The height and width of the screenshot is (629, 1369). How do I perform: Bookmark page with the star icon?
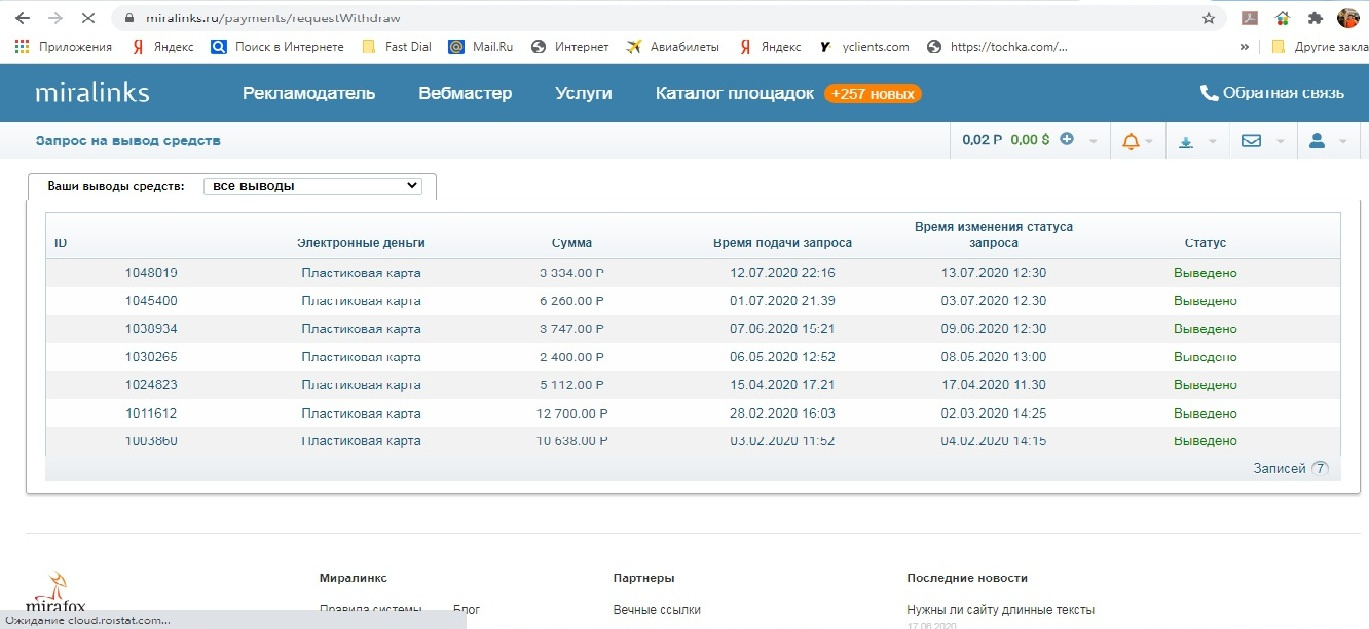(1209, 18)
